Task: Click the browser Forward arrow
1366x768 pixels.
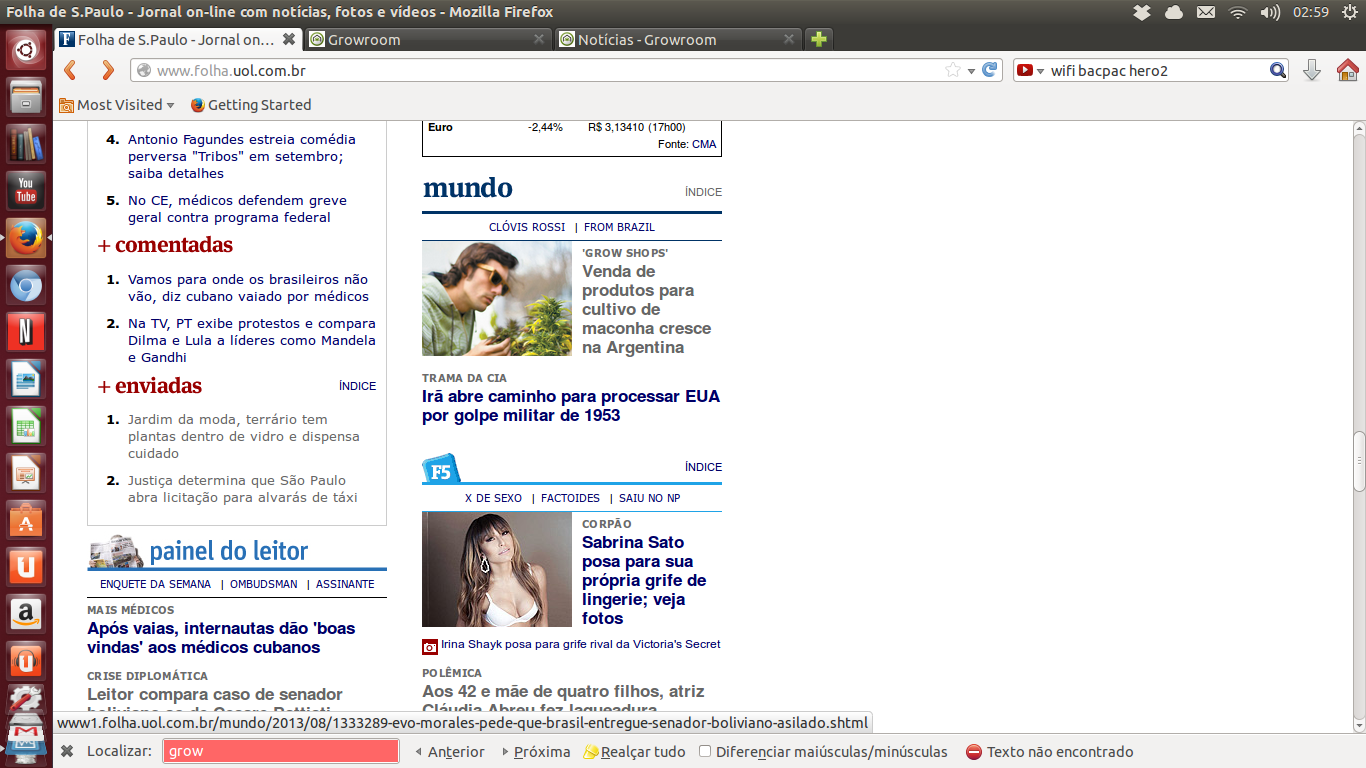Action: pyautogui.click(x=107, y=70)
